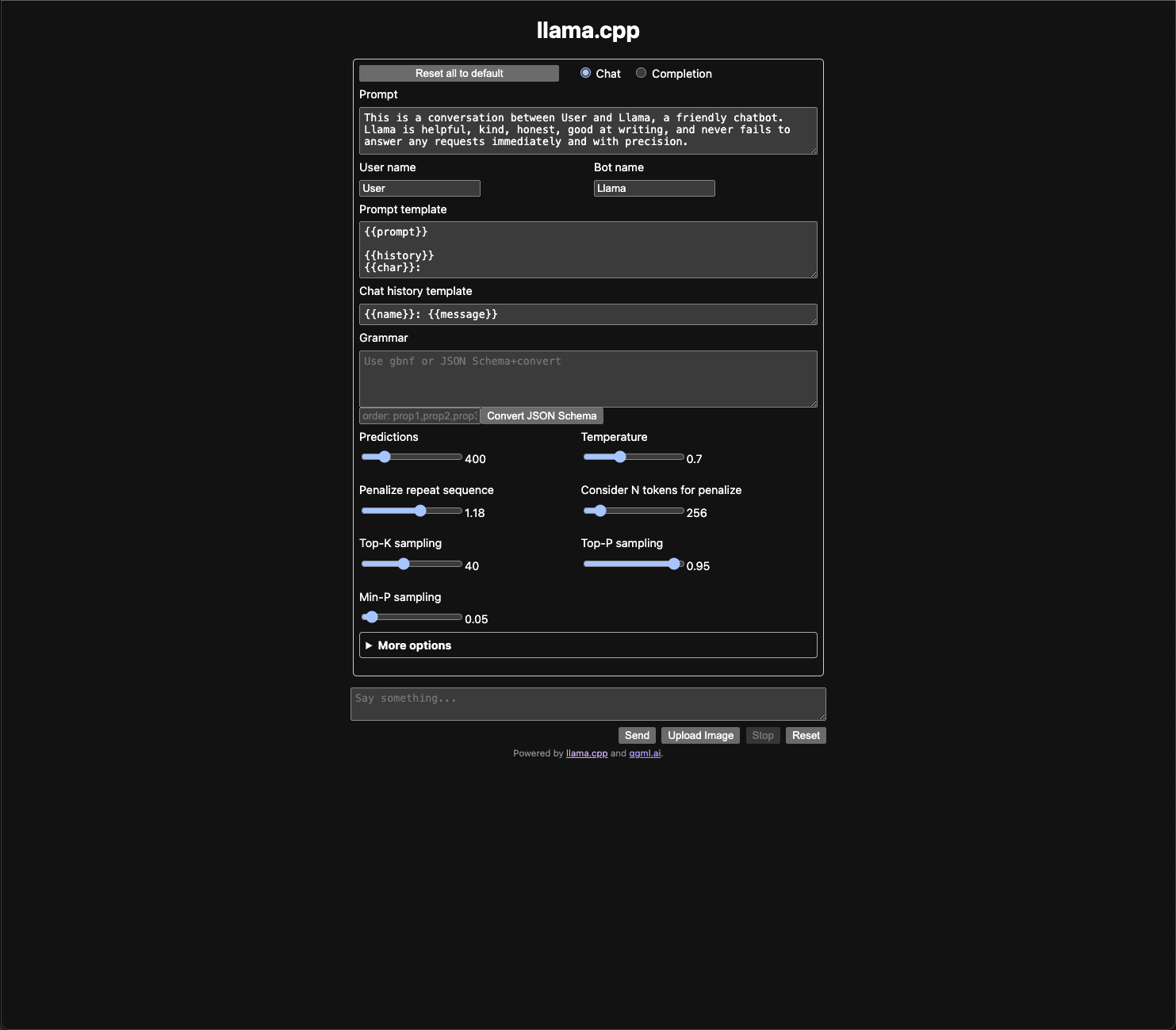Click into the User name field
Screen dimensions: 1176x1030
click(x=419, y=189)
